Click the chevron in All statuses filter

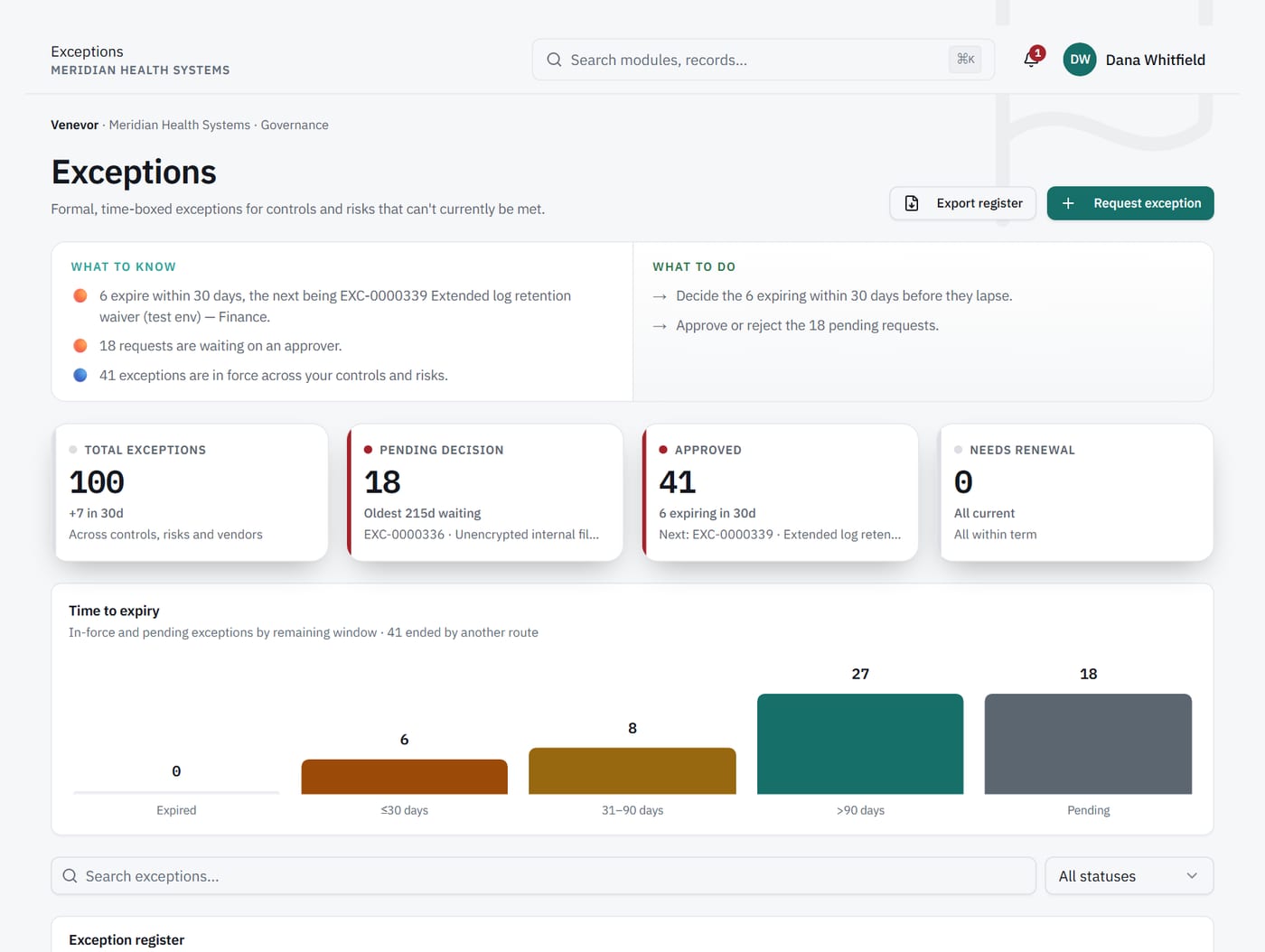[x=1192, y=876]
